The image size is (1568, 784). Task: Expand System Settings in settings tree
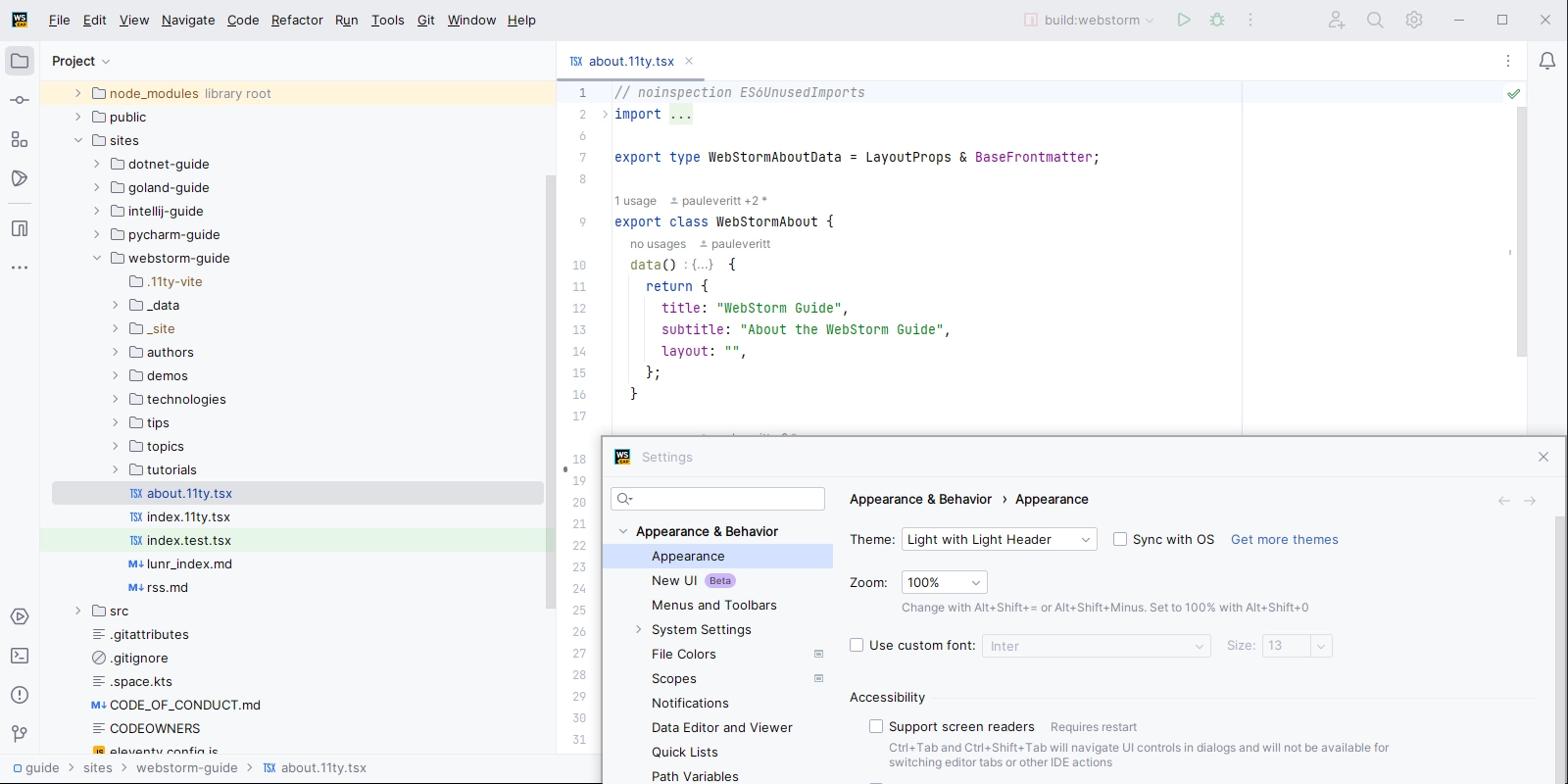pos(639,629)
